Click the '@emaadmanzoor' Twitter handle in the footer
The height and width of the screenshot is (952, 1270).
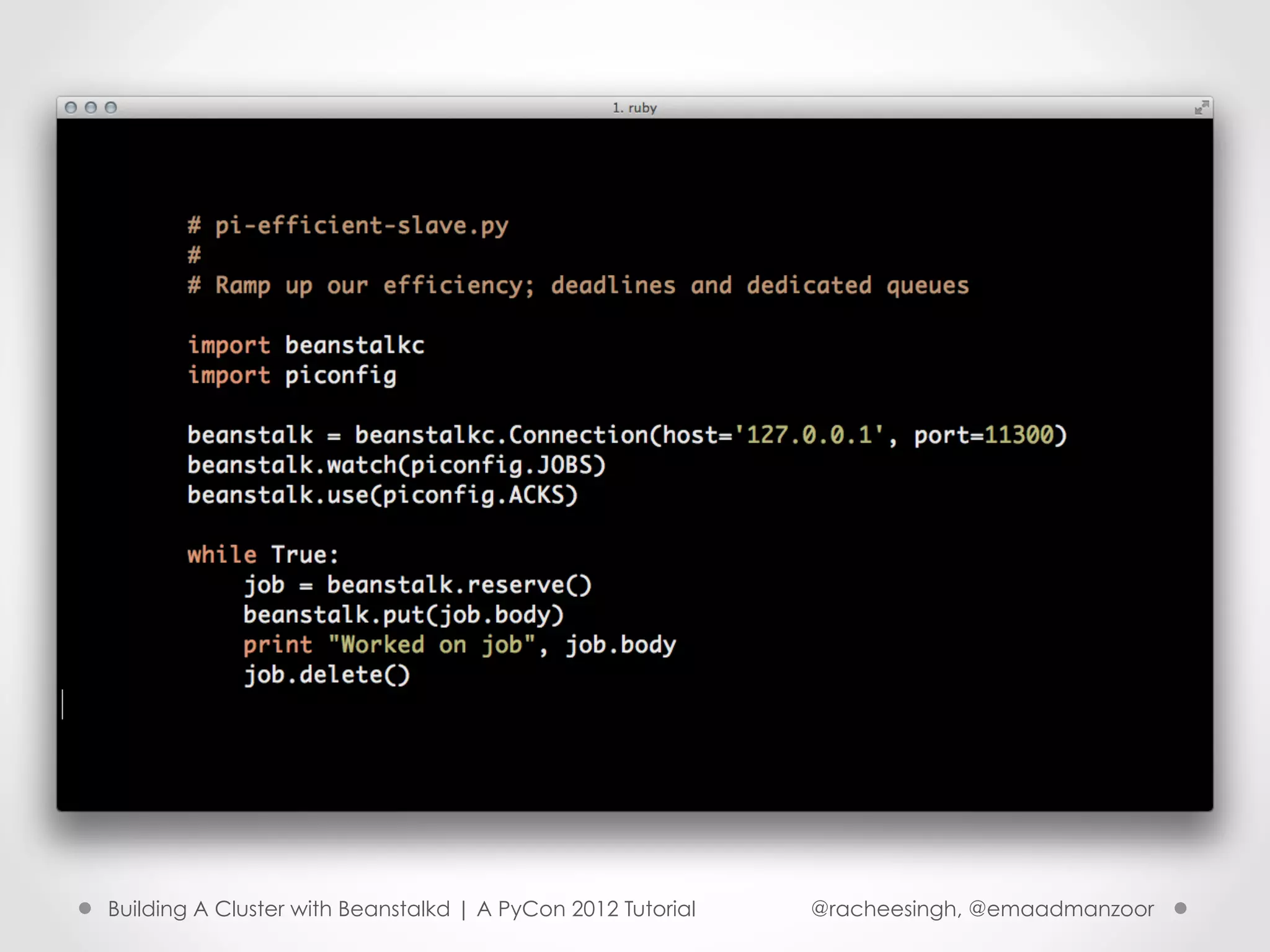point(1061,909)
